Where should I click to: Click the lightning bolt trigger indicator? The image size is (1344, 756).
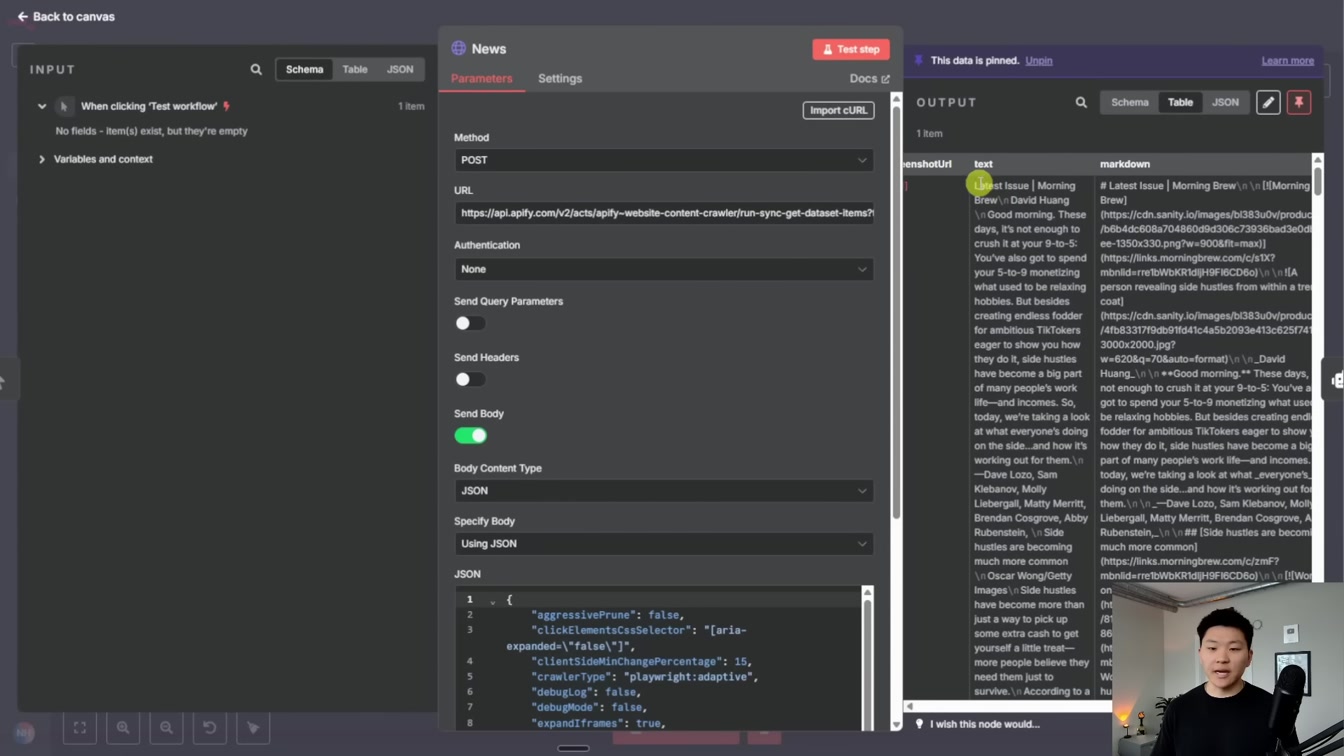point(227,106)
